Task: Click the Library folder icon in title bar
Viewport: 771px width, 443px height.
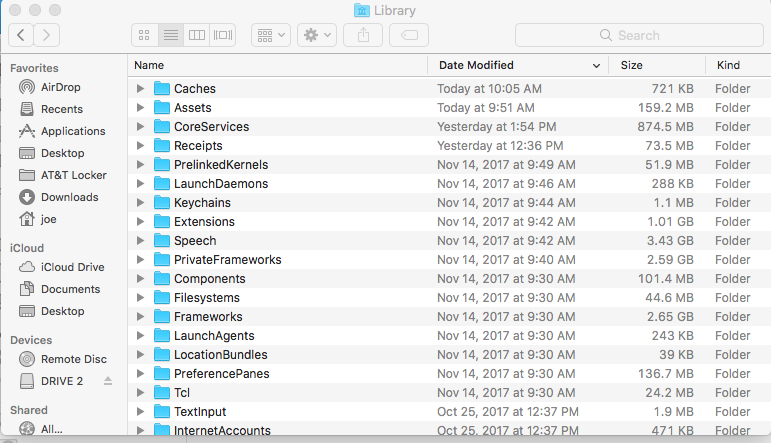Action: pos(361,10)
